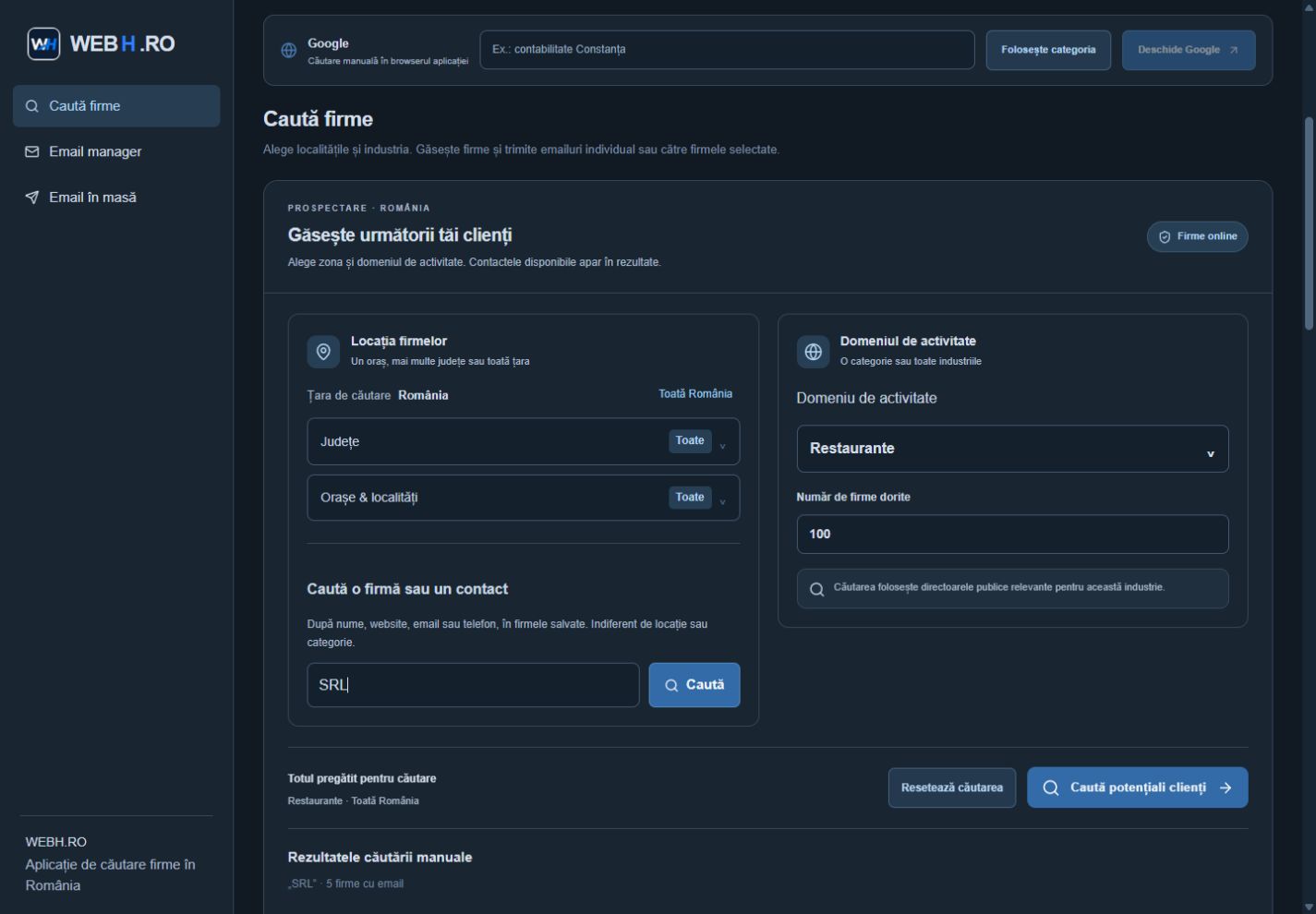Click the Caută firme page heading
This screenshot has width=1316, height=914.
pyautogui.click(x=319, y=119)
